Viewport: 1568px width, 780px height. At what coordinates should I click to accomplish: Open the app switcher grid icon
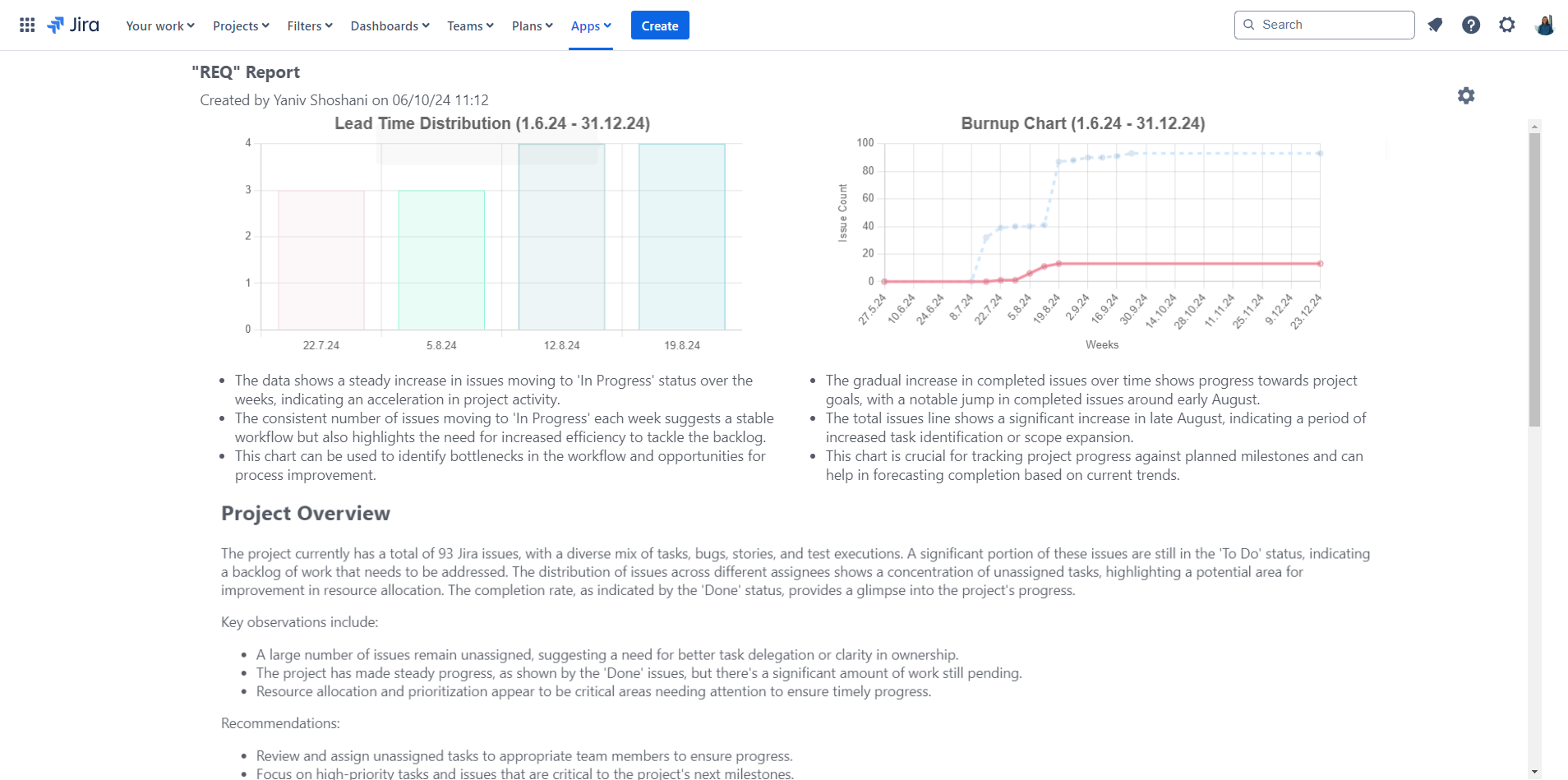[27, 25]
